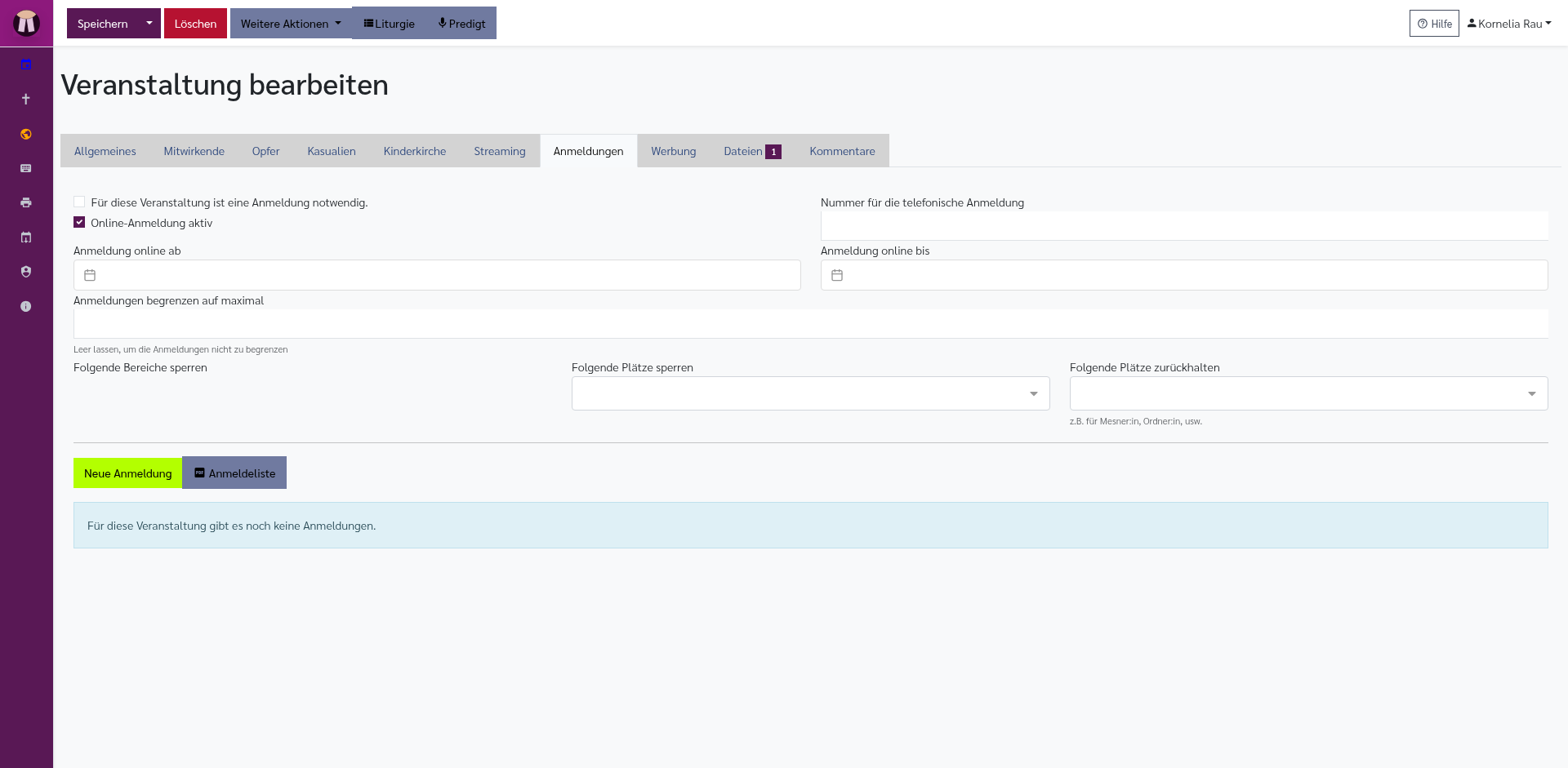Viewport: 1568px width, 768px height.
Task: Focus Anmeldung online ab date field
Action: [x=437, y=275]
